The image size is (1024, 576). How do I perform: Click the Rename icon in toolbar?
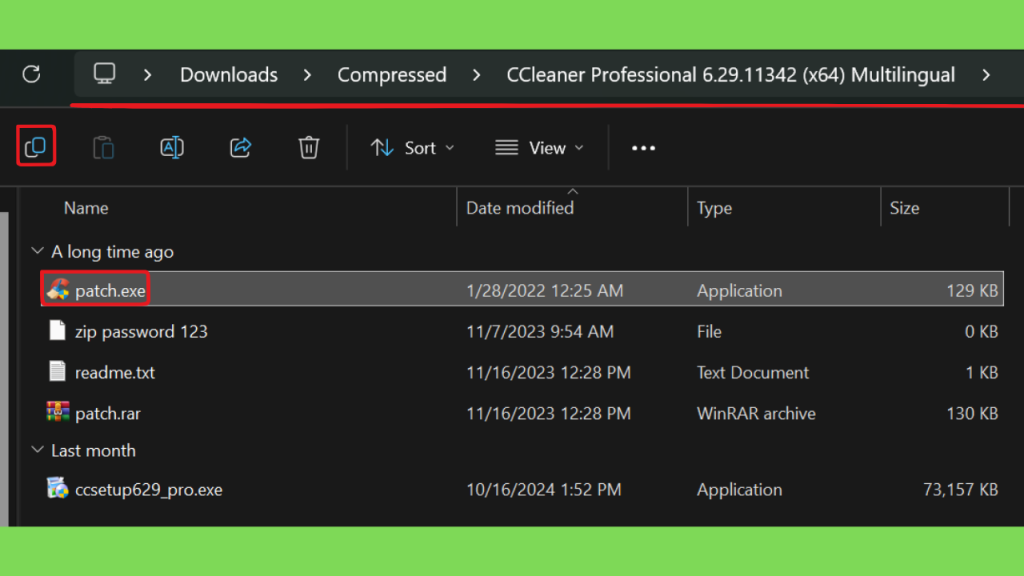(x=172, y=148)
